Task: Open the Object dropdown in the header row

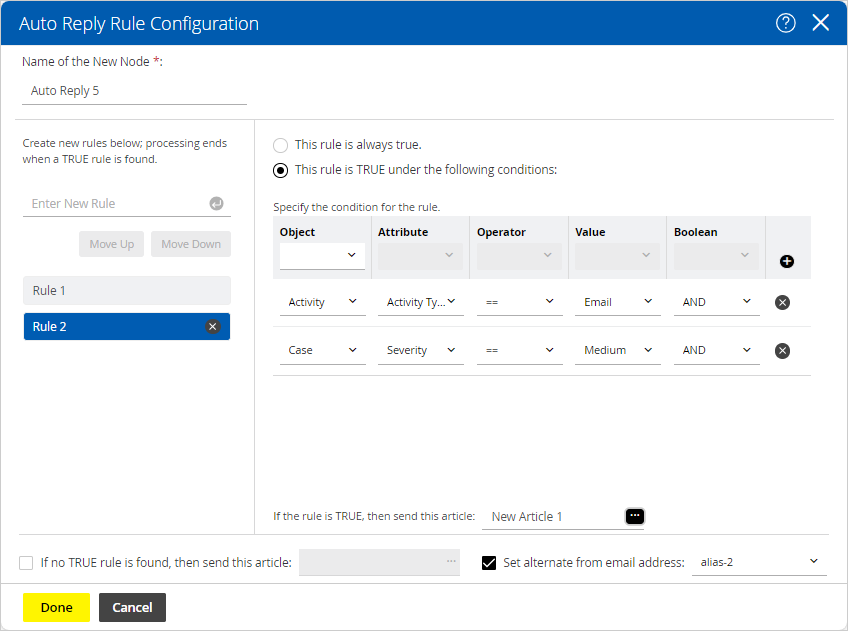Action: click(x=322, y=256)
